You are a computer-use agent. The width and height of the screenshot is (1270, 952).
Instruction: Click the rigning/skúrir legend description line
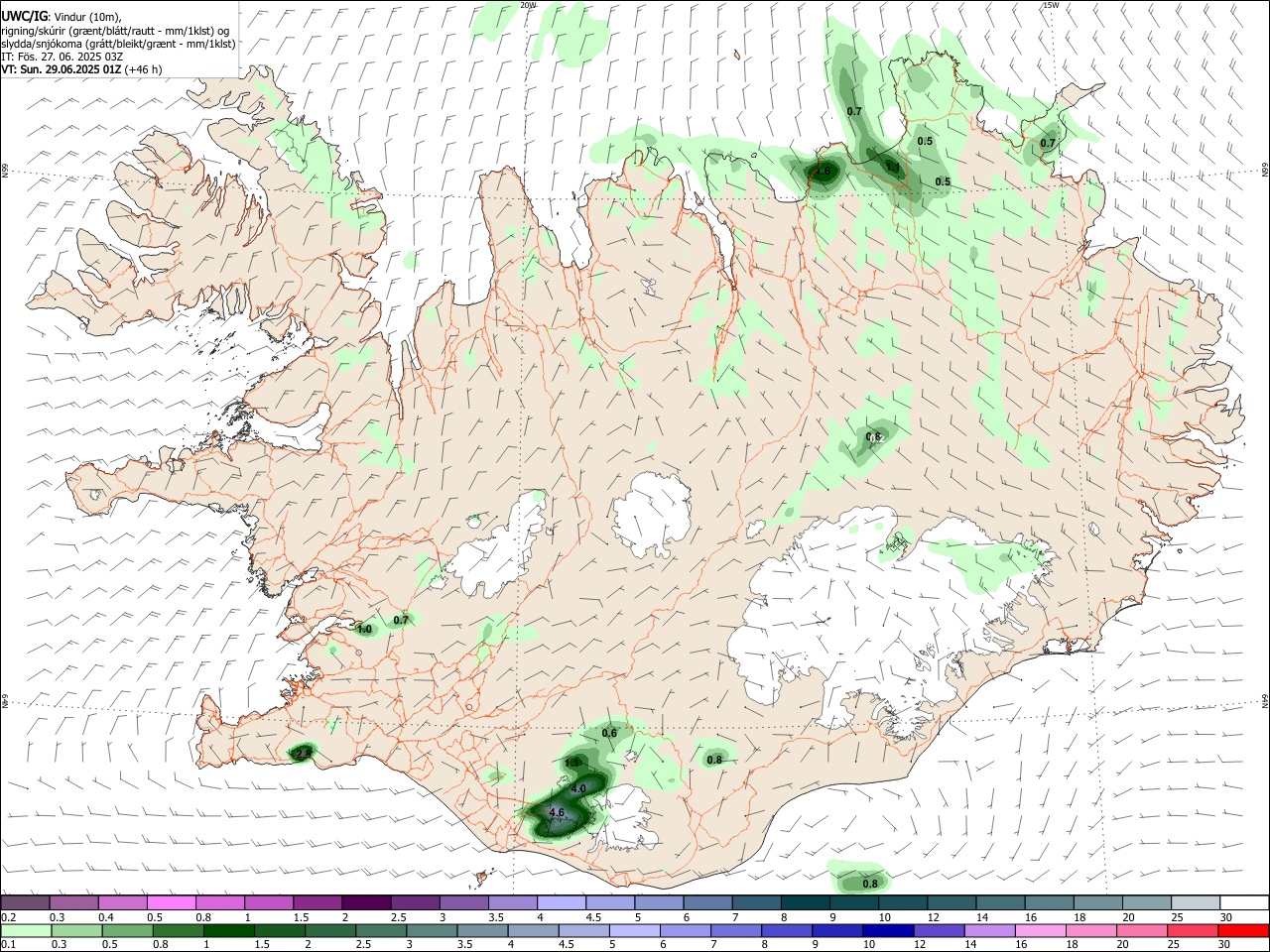115,31
